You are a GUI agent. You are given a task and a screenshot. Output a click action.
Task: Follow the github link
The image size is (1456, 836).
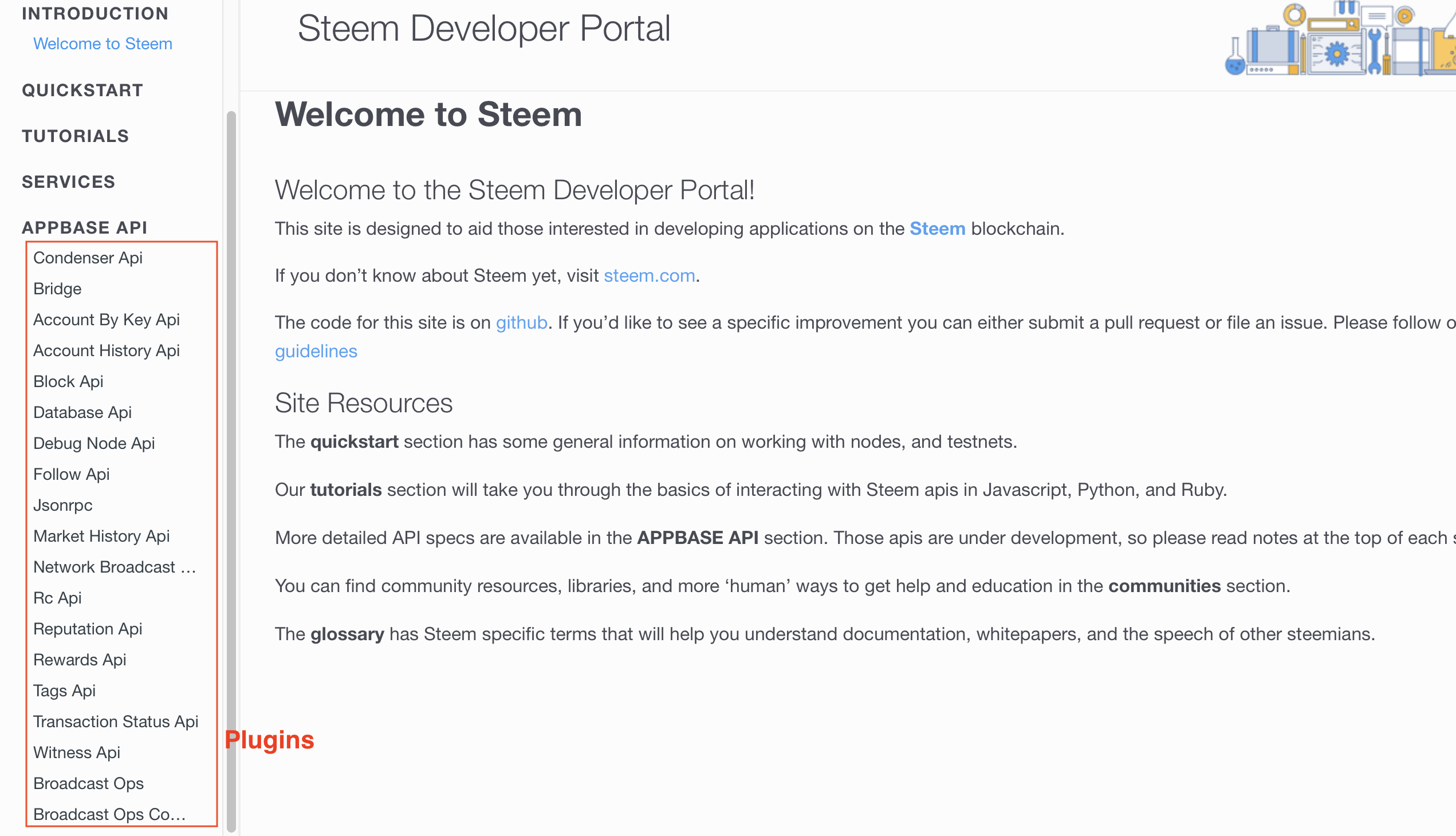coord(521,323)
